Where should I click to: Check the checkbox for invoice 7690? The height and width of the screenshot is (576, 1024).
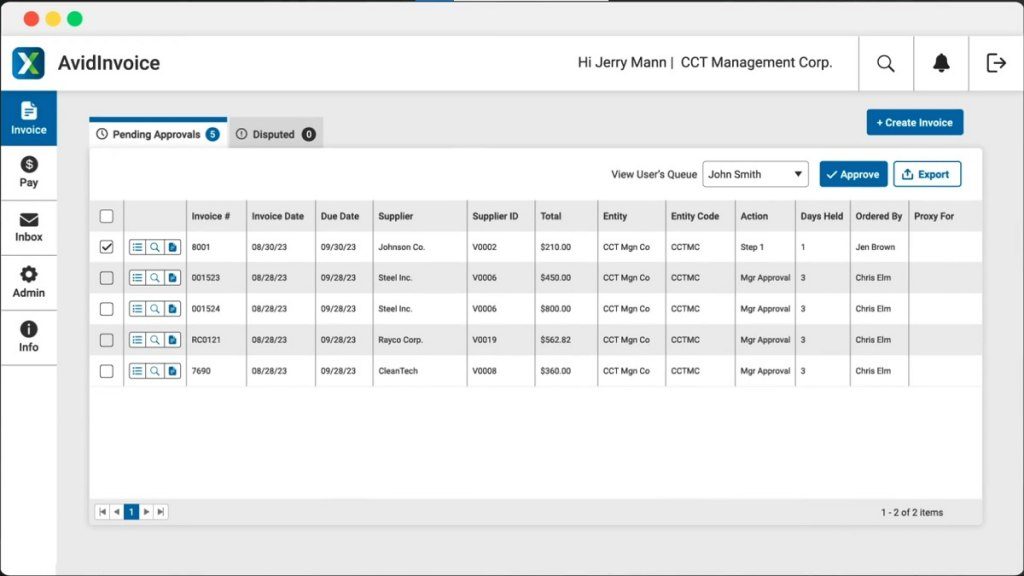pyautogui.click(x=107, y=370)
